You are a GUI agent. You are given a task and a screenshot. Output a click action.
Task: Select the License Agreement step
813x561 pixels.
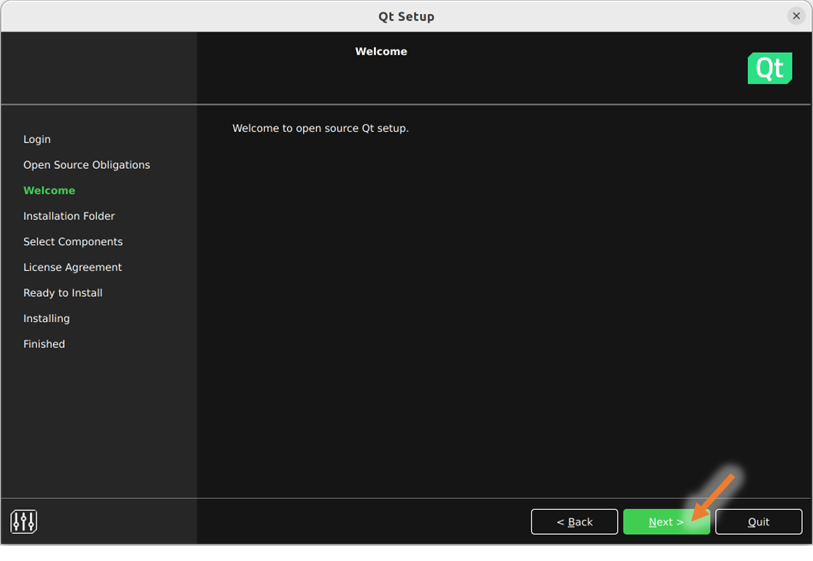click(x=72, y=267)
